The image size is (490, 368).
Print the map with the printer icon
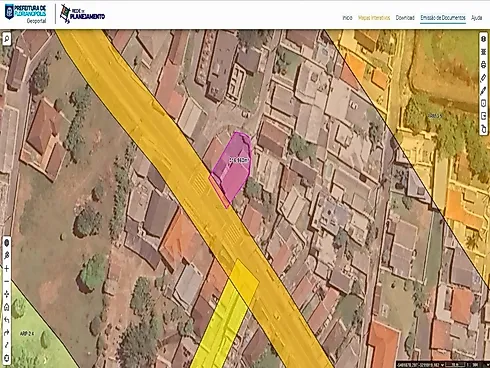tap(484, 65)
